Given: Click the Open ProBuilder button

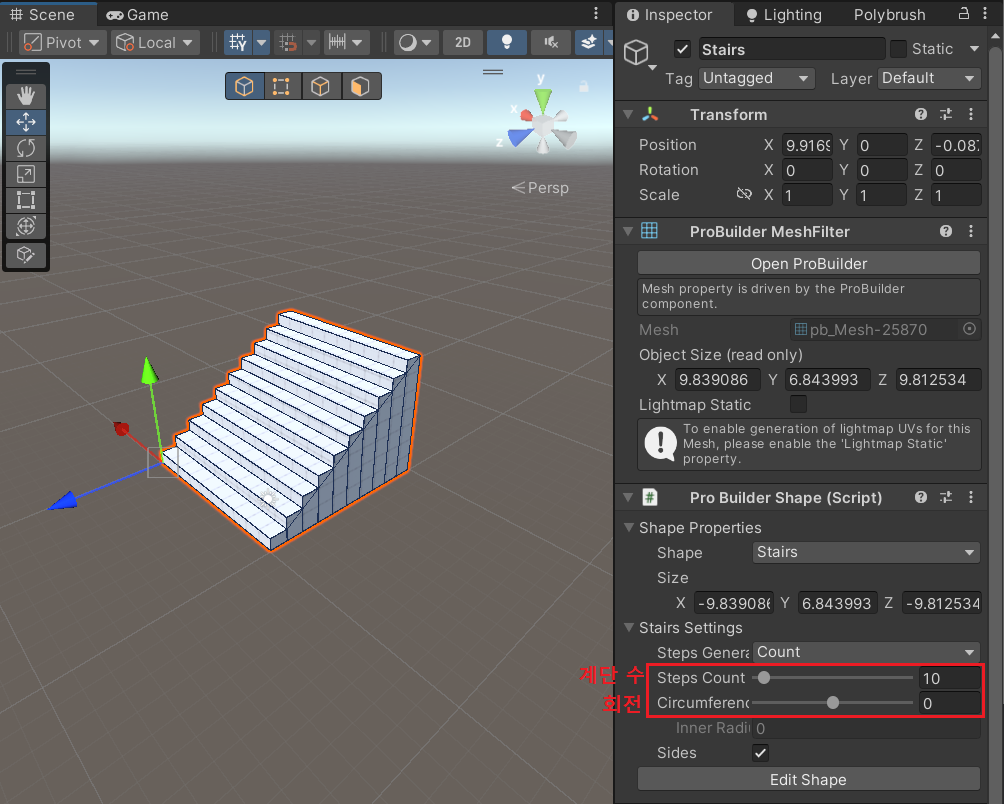Looking at the screenshot, I should point(809,263).
